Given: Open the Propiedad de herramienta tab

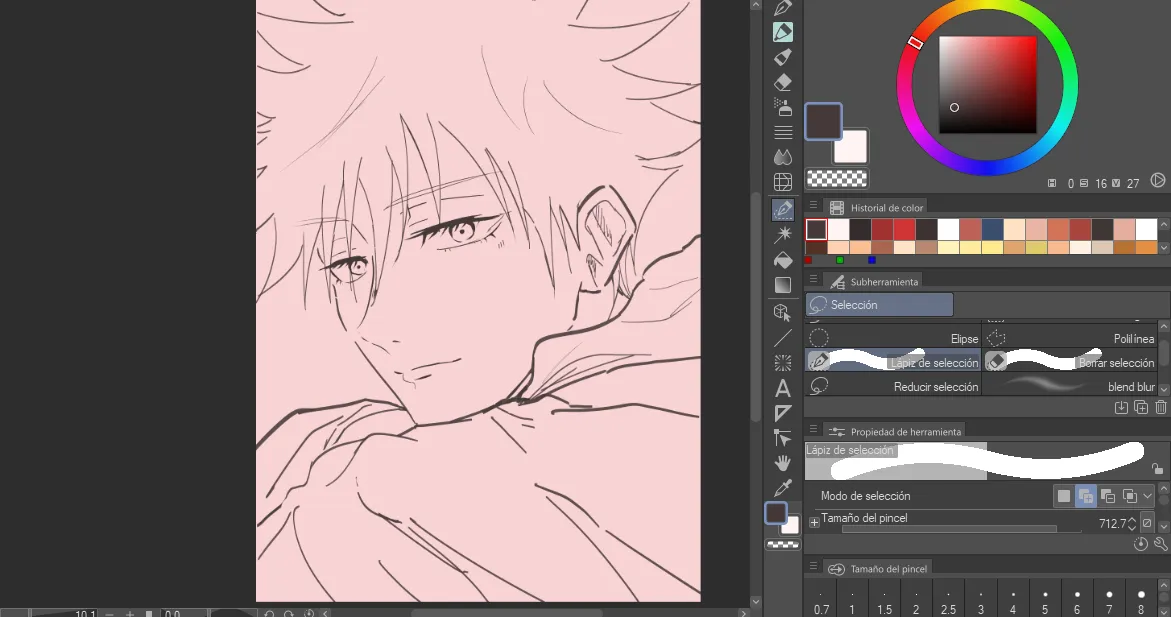Looking at the screenshot, I should tap(895, 432).
